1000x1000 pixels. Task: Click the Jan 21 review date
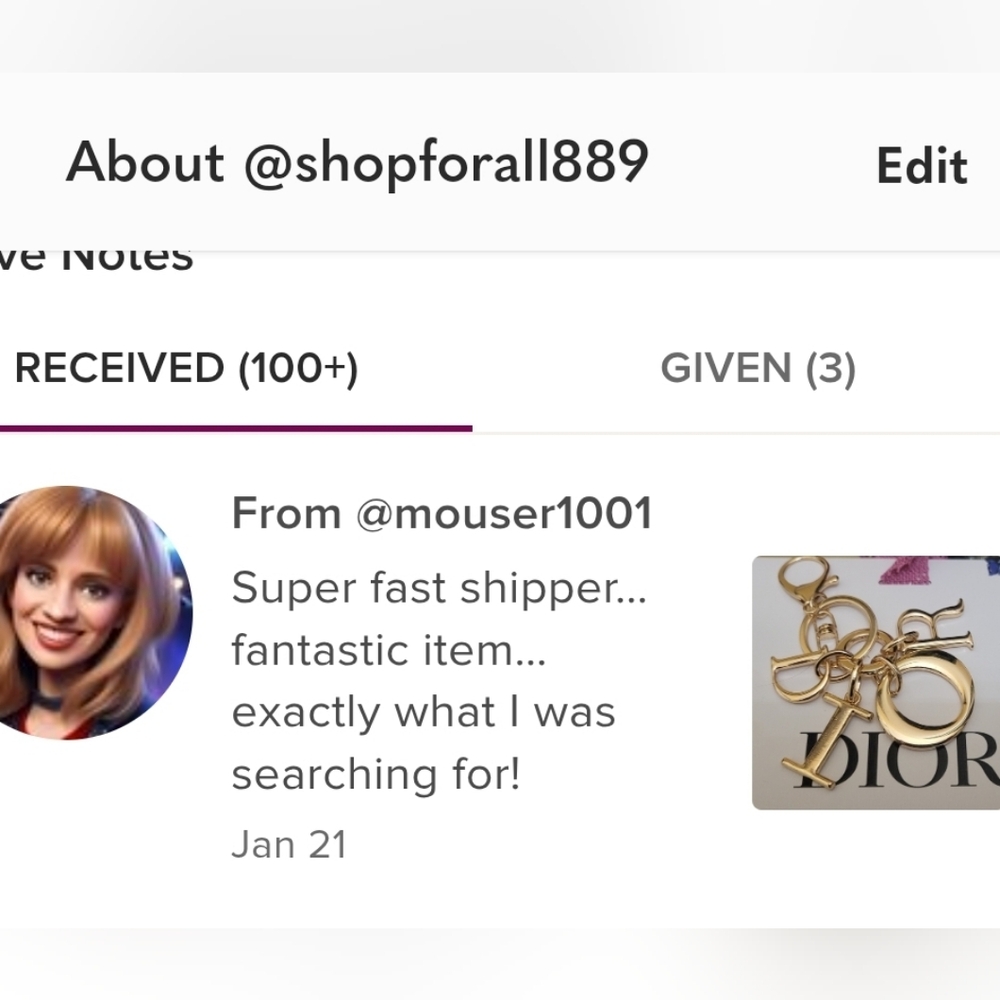pyautogui.click(x=288, y=844)
